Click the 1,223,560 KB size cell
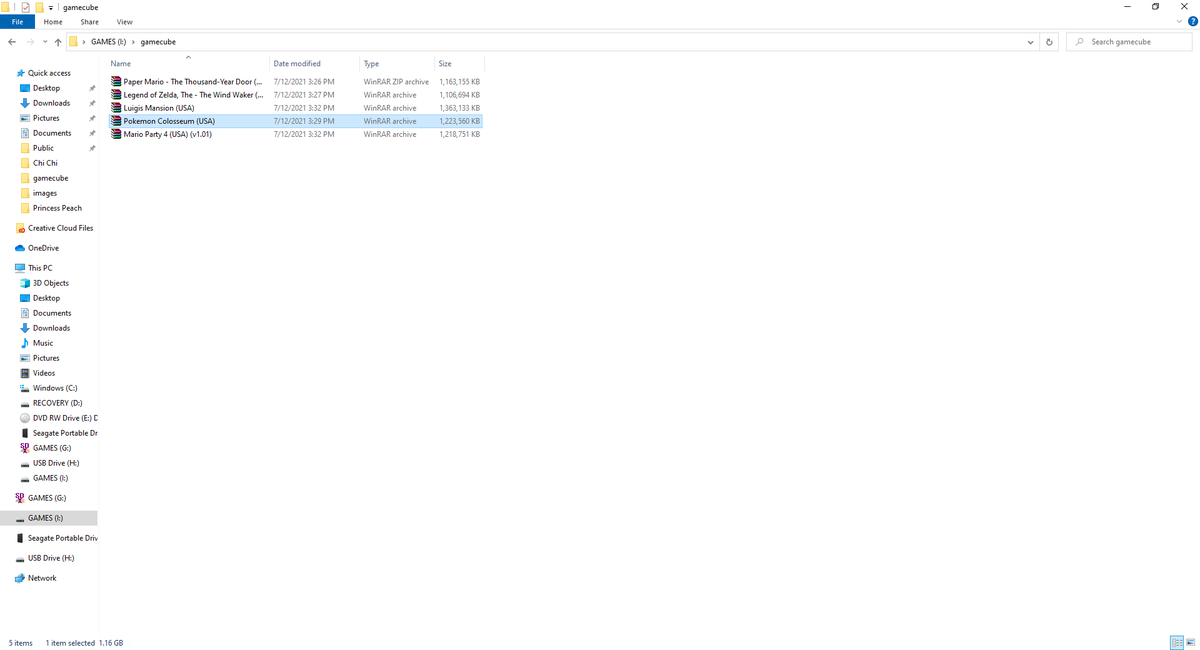1200x650 pixels. [459, 121]
